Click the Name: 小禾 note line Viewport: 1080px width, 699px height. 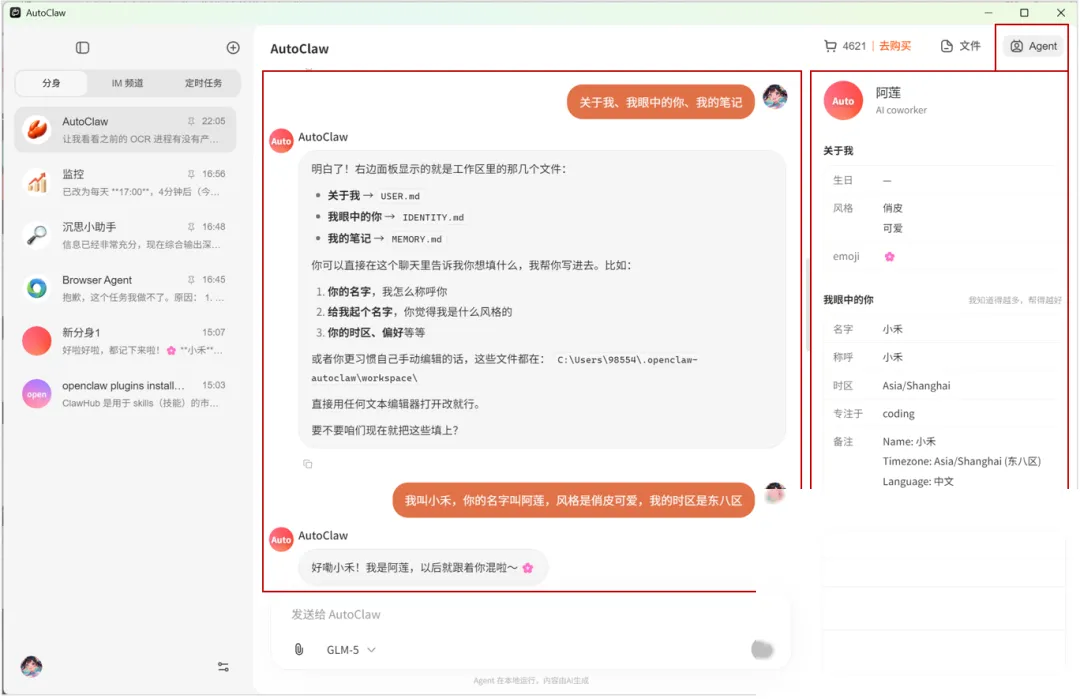pyautogui.click(x=909, y=441)
